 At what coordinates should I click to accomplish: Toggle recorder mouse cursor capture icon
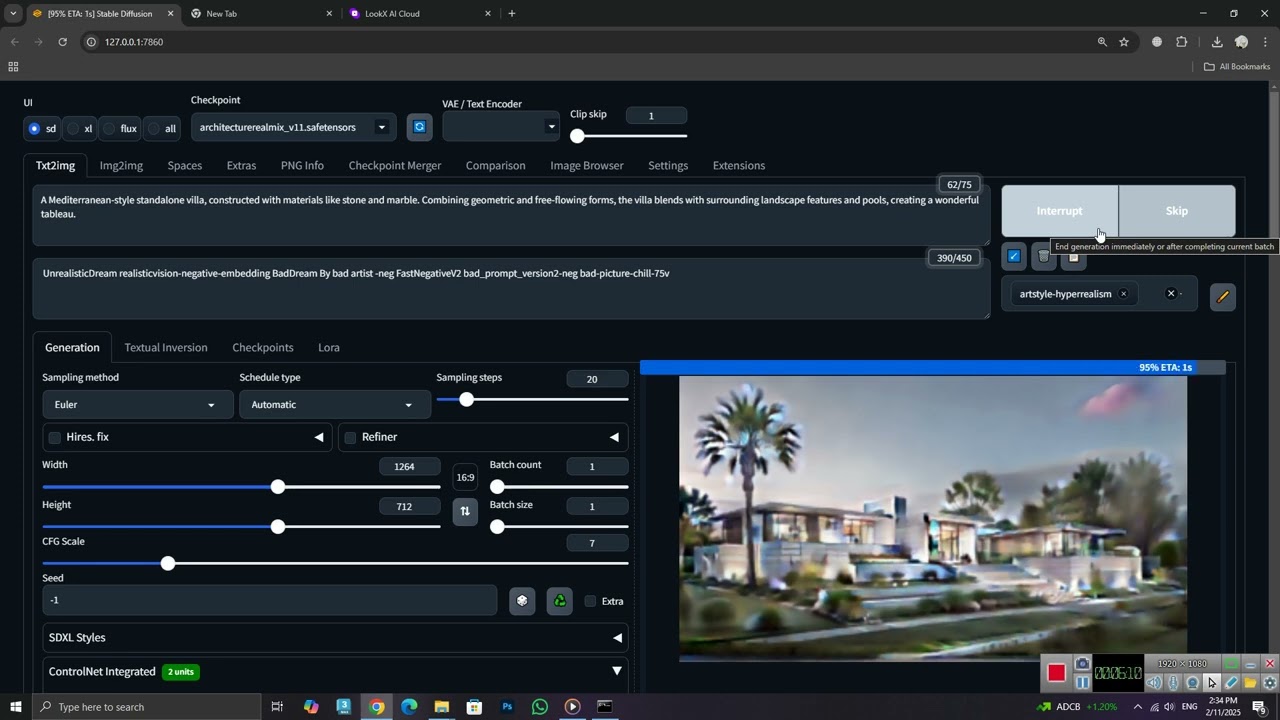coord(1211,683)
